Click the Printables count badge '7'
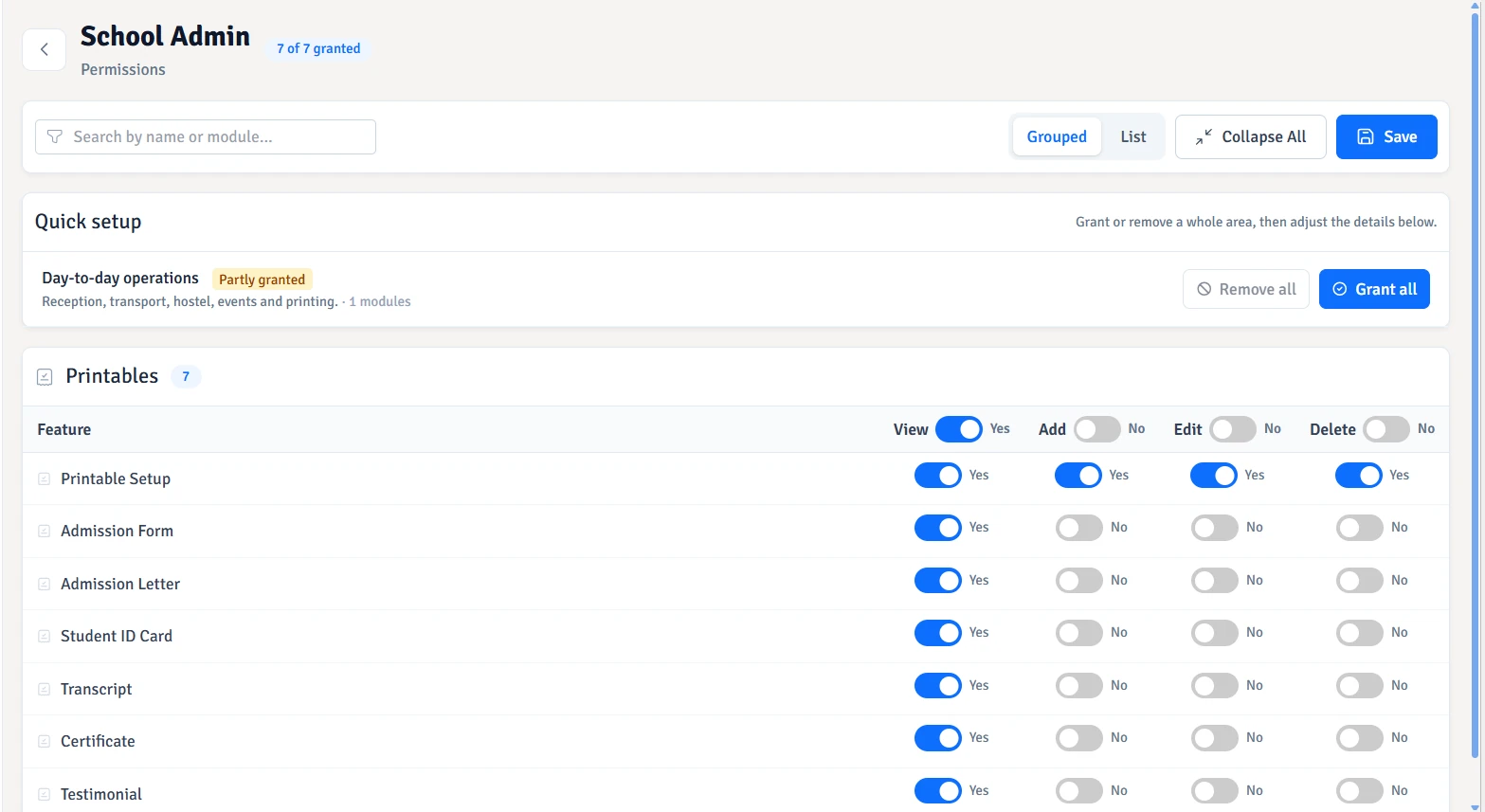1485x812 pixels. (x=186, y=377)
